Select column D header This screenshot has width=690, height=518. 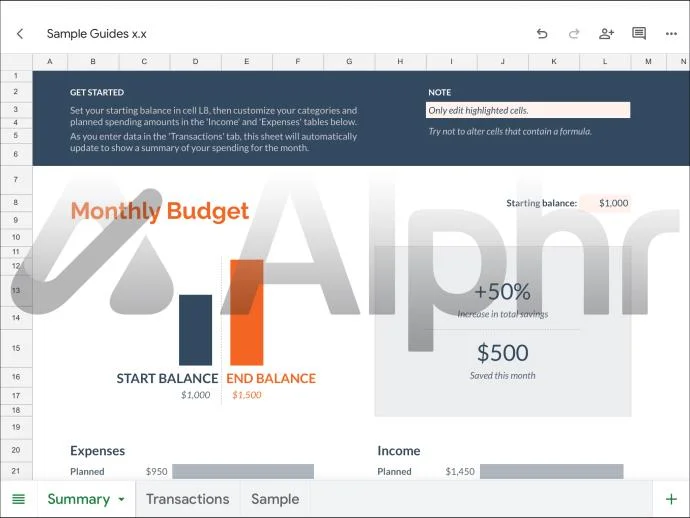[x=195, y=62]
